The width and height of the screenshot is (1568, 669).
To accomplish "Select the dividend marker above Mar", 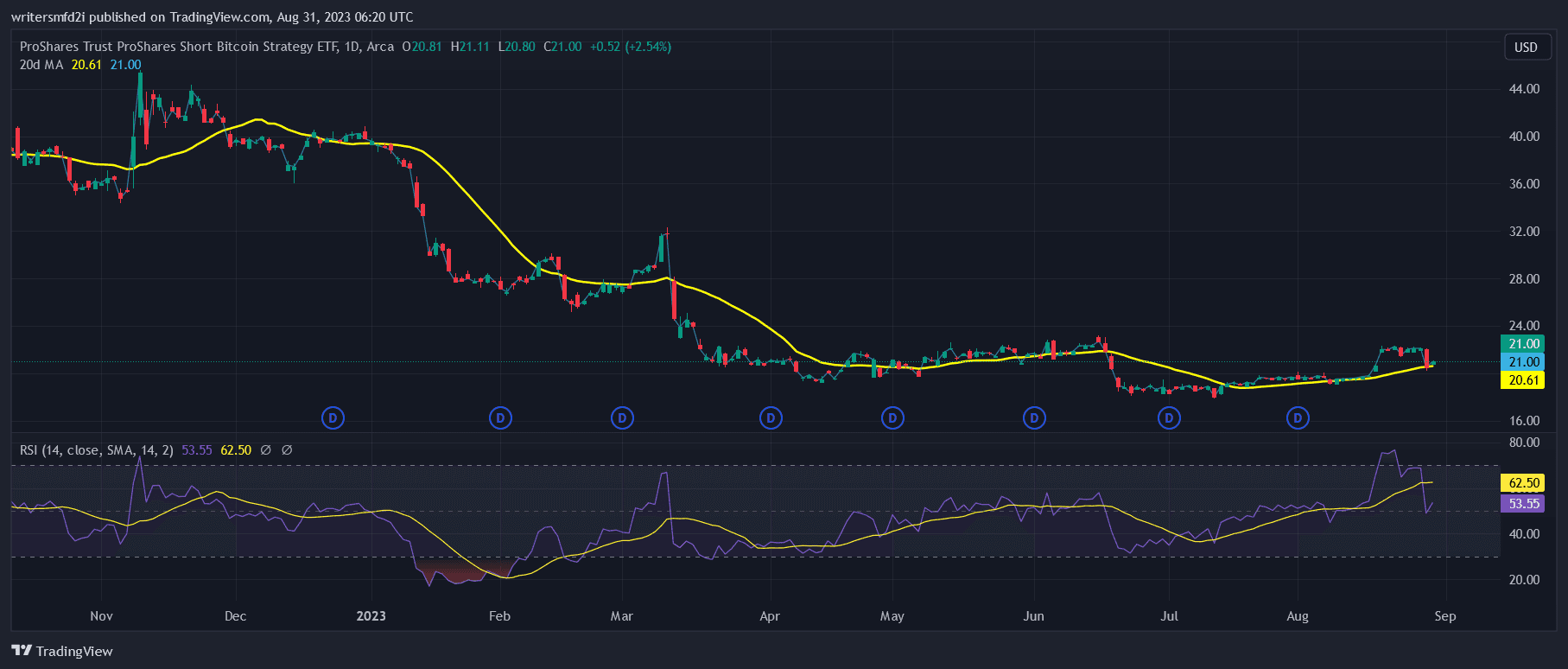I will (x=622, y=418).
